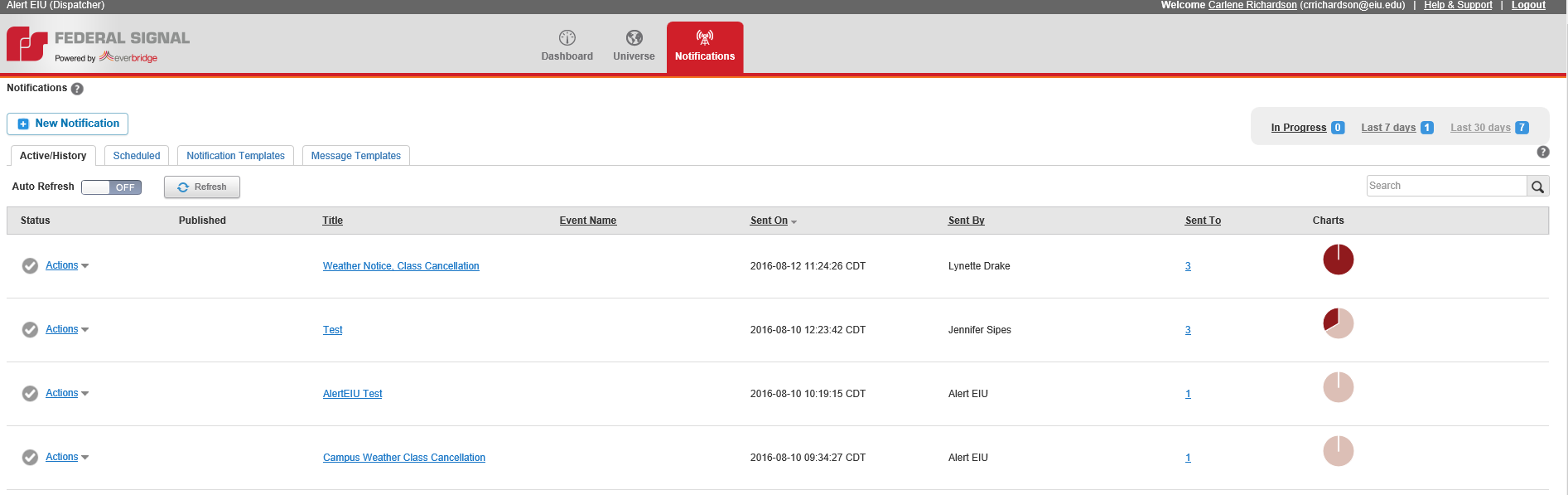The image size is (1568, 495).
Task: Open Actions dropdown for Campus Weather row
Action: pos(66,457)
